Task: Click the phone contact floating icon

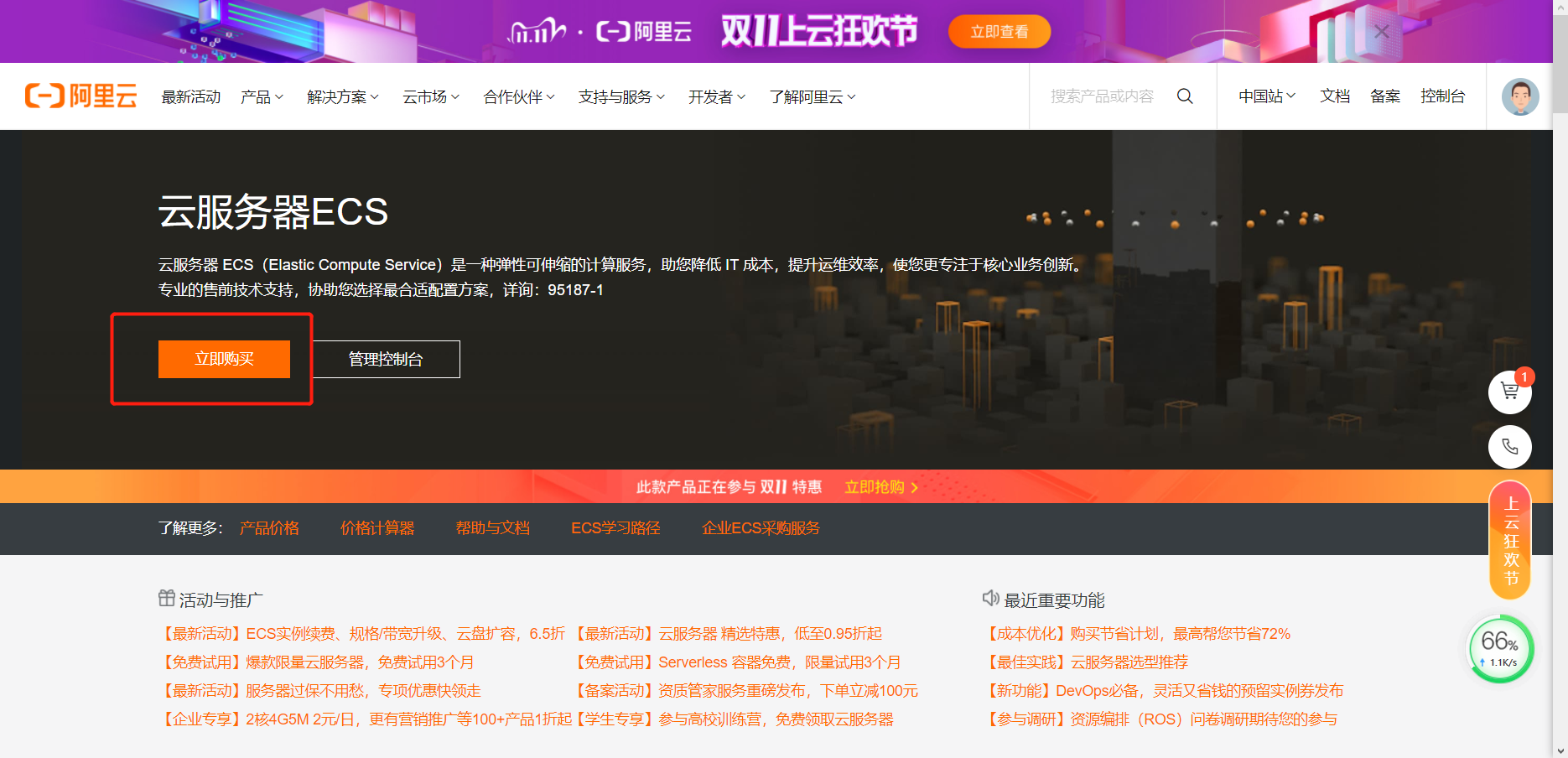Action: point(1510,447)
